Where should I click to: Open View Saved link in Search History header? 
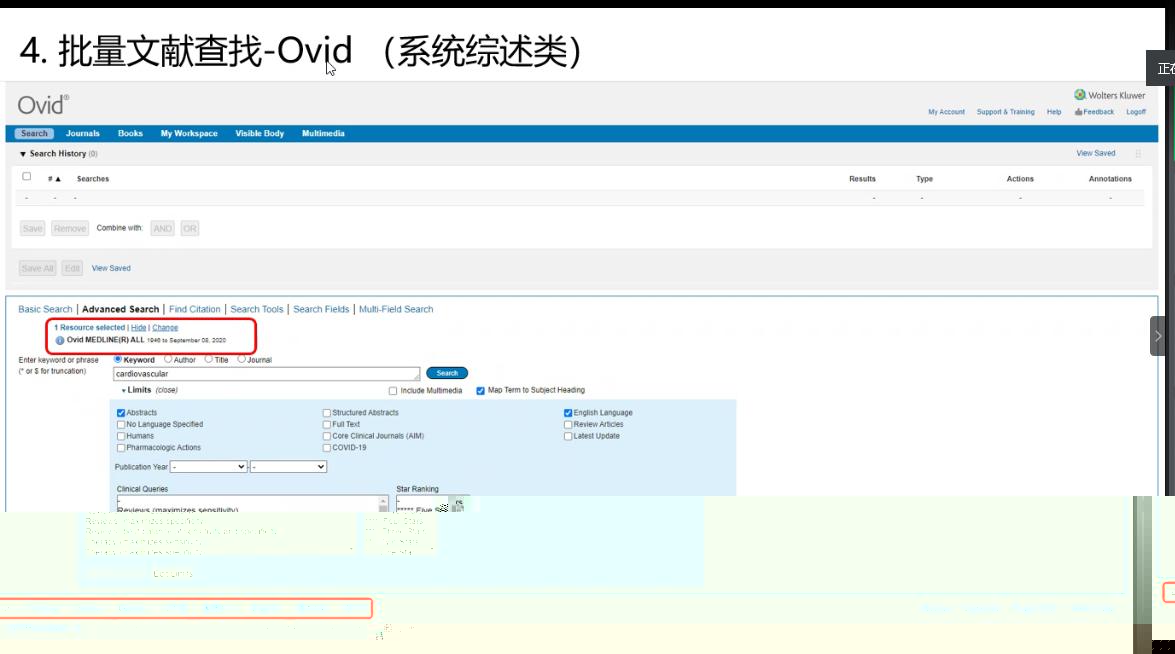click(x=1096, y=153)
